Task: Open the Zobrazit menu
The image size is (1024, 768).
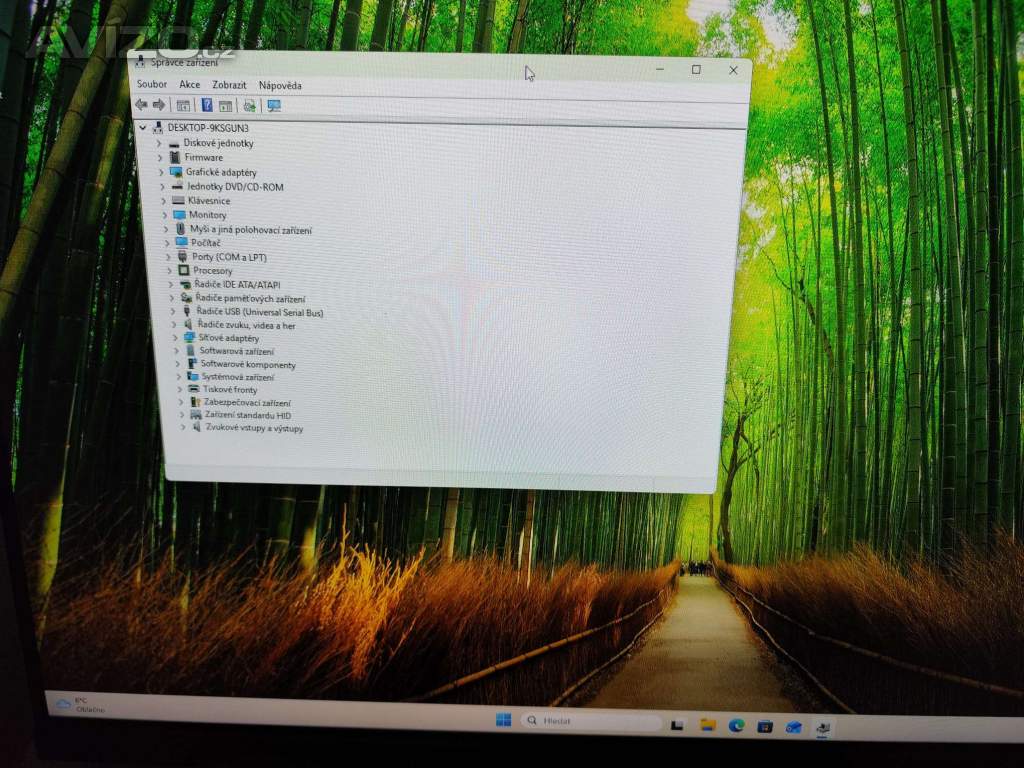Action: [229, 86]
